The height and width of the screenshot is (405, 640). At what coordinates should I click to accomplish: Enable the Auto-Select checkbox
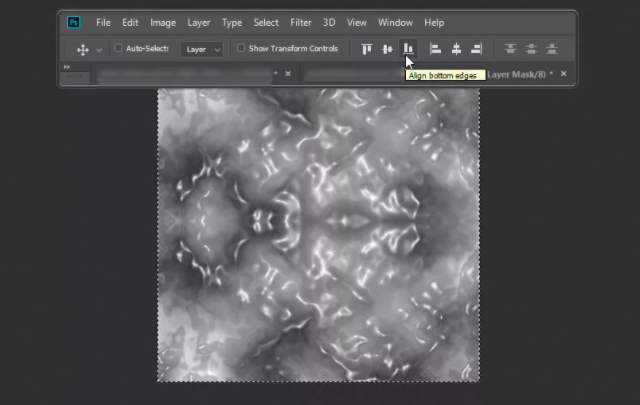click(118, 48)
